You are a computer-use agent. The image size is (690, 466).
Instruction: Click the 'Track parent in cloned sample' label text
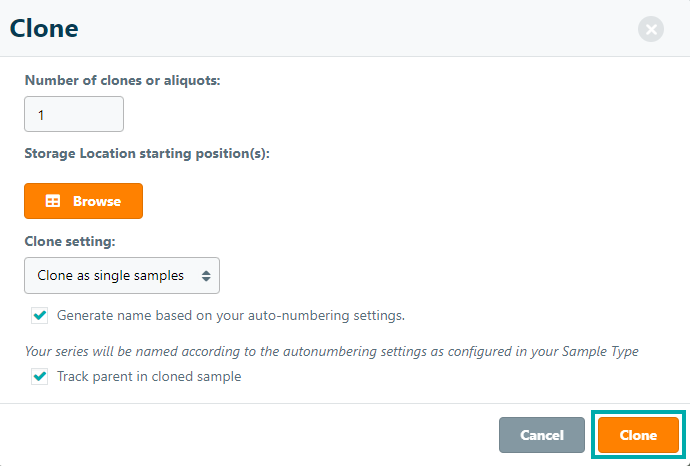tap(149, 377)
